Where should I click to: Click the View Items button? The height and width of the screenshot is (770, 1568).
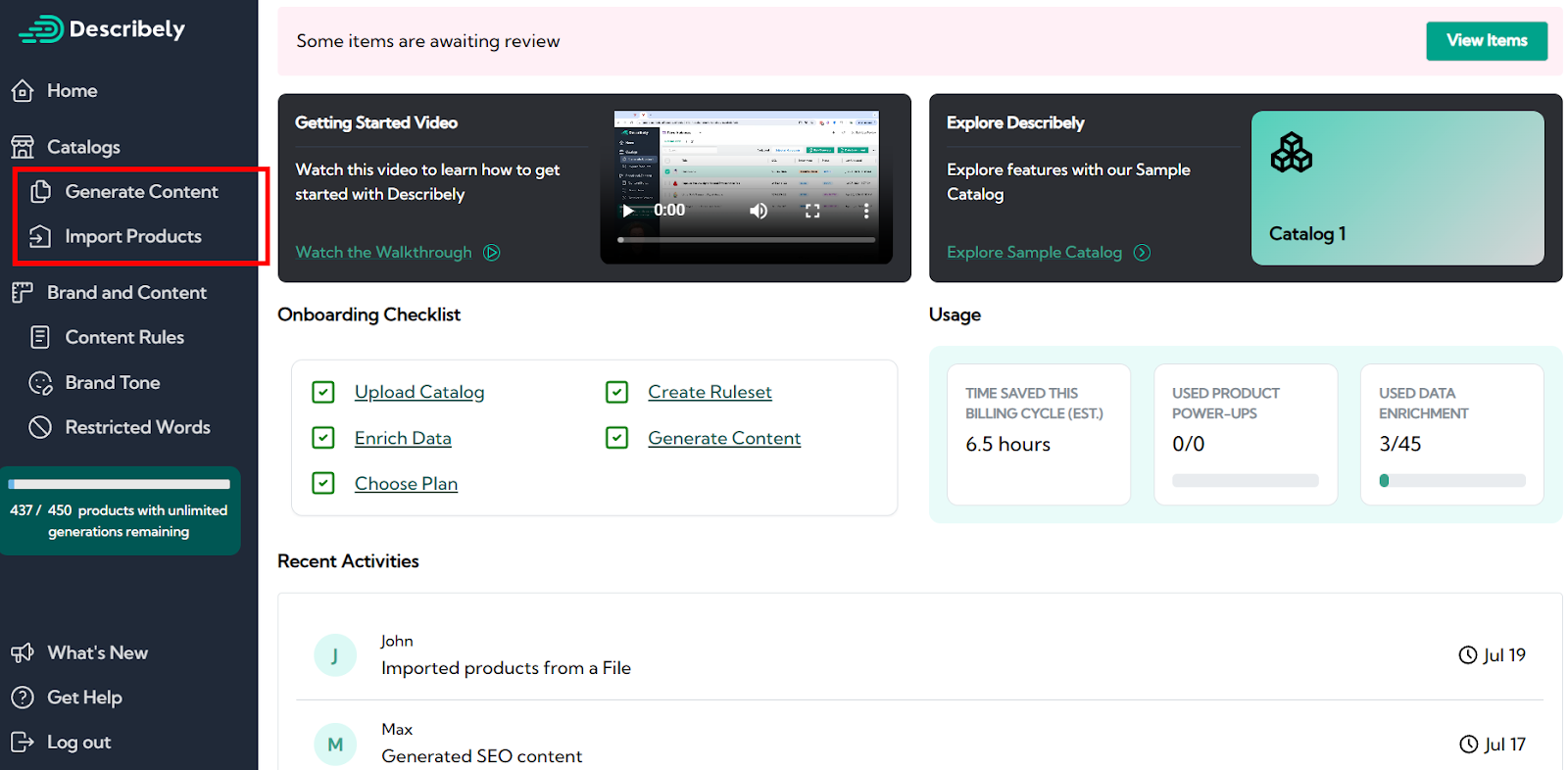click(1487, 41)
